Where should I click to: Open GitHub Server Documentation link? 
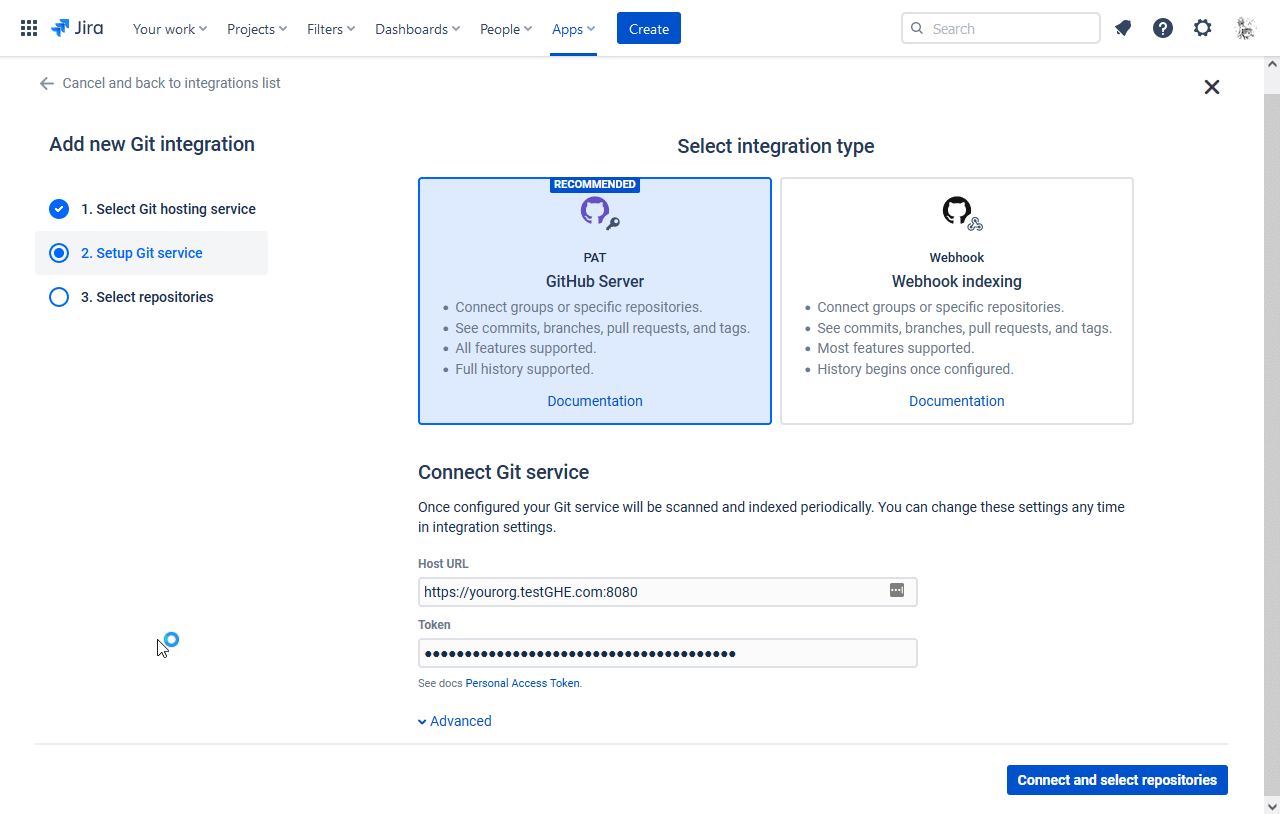[595, 401]
